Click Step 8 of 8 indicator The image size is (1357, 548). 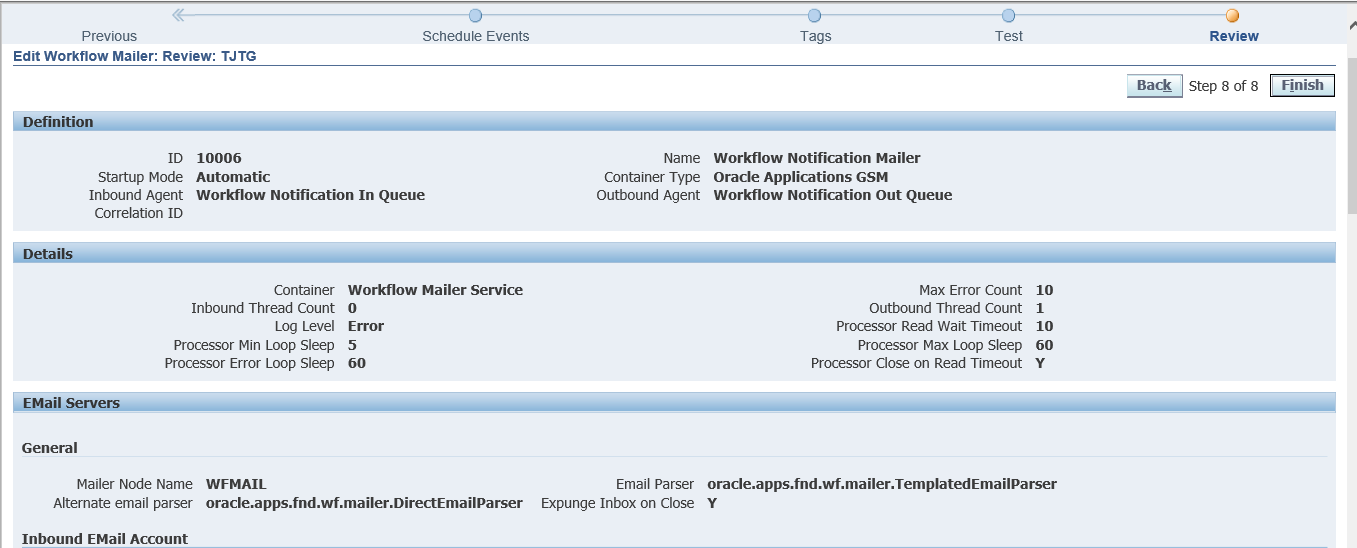point(1223,86)
